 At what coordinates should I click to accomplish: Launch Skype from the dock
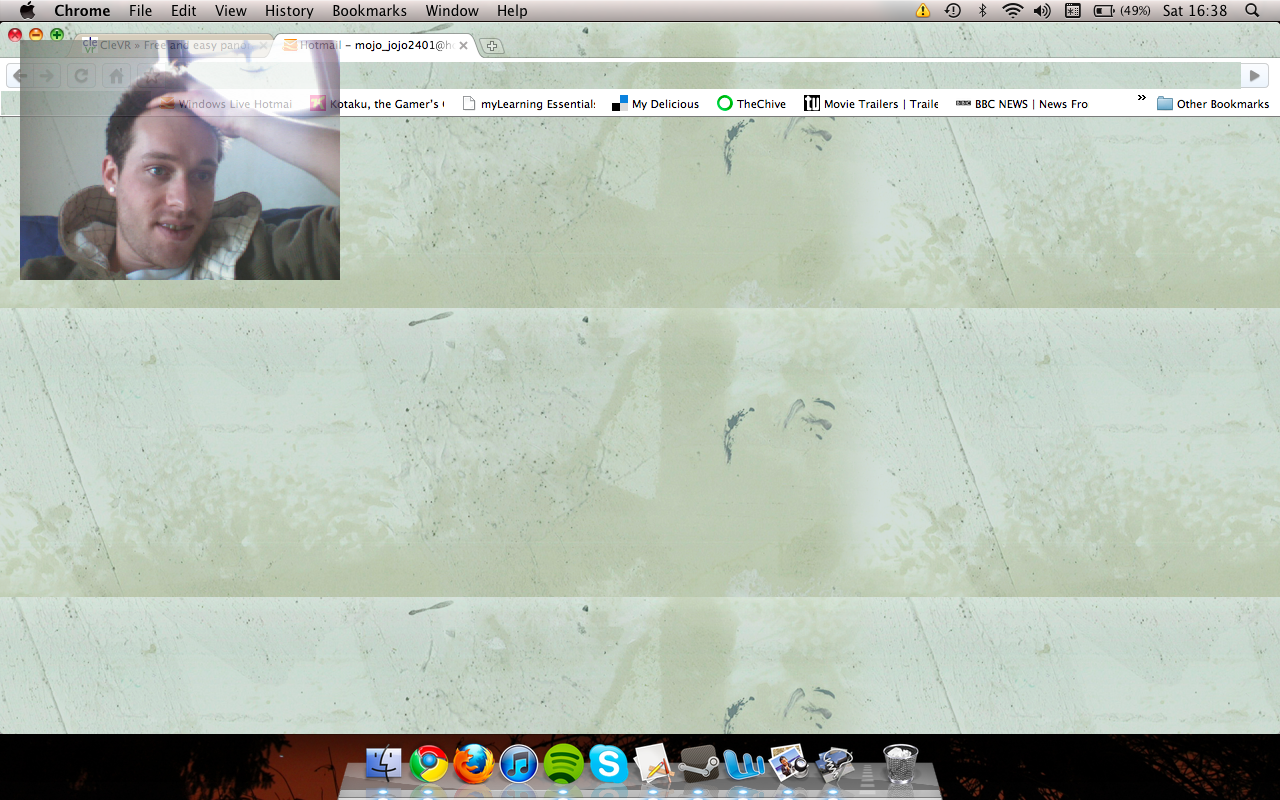click(x=608, y=765)
